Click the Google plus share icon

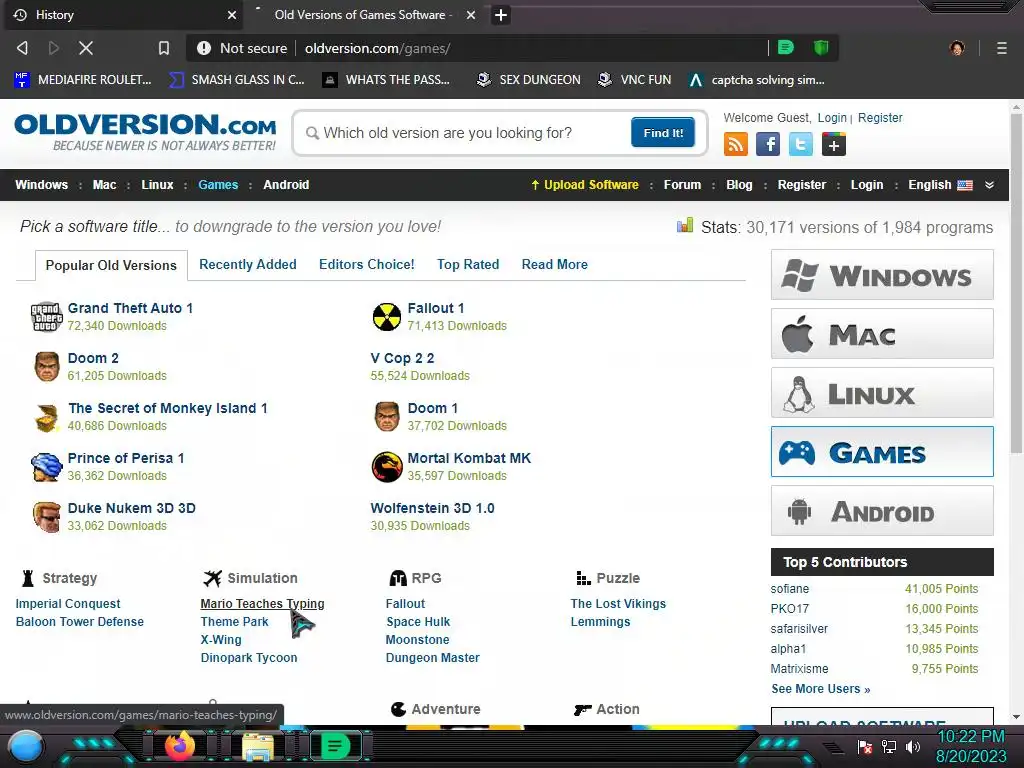pyautogui.click(x=834, y=144)
